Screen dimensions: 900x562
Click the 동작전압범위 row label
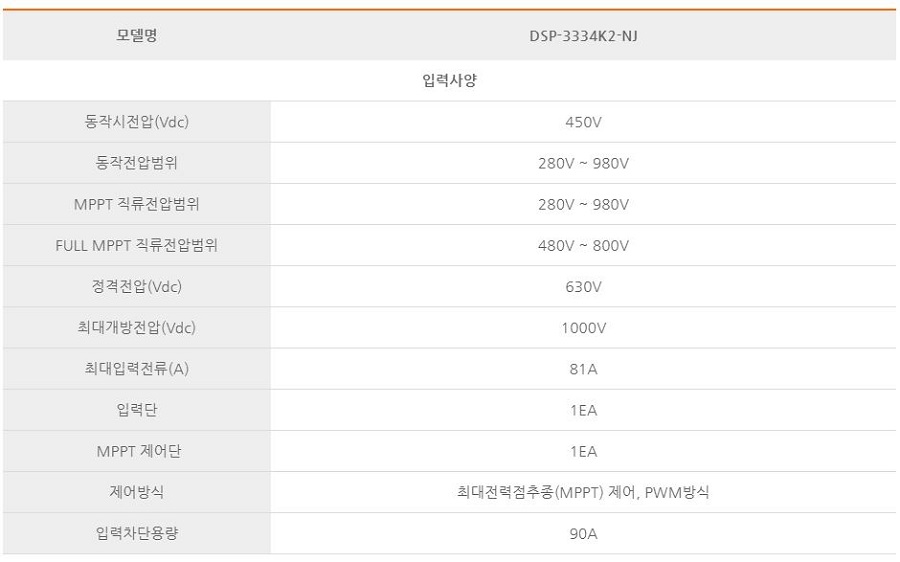pyautogui.click(x=136, y=164)
